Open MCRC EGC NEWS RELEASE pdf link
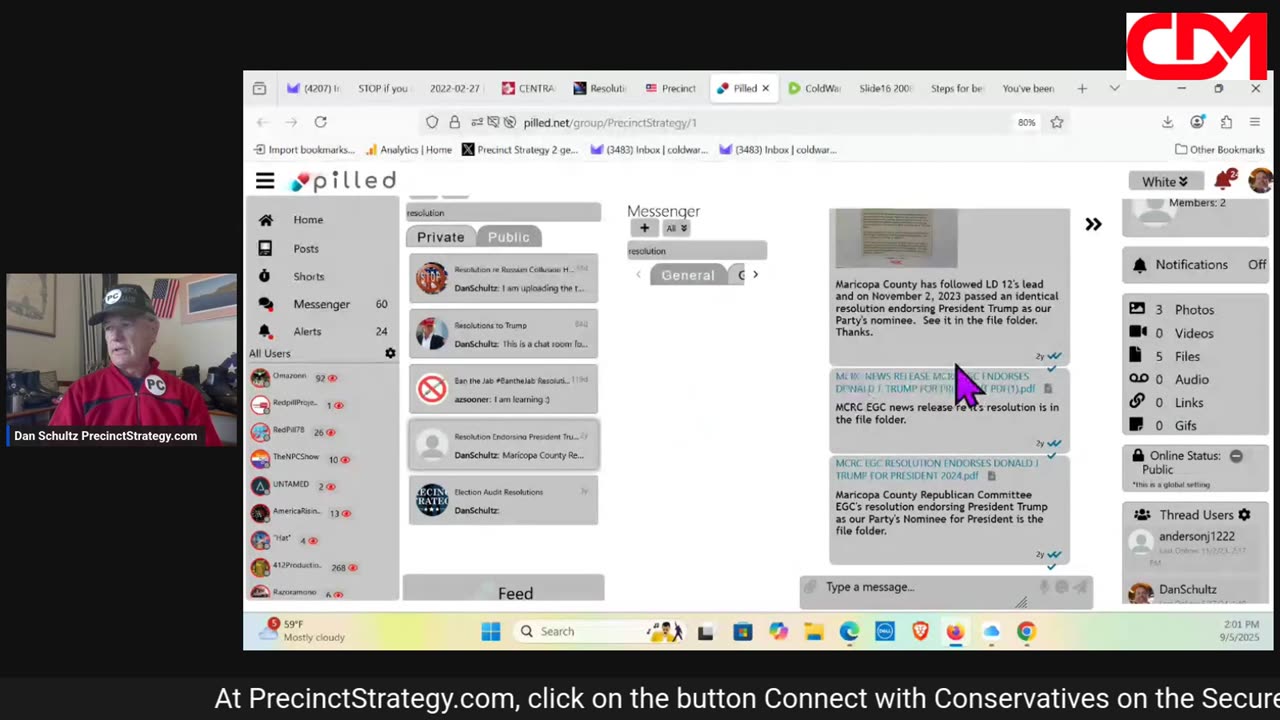 click(x=935, y=382)
